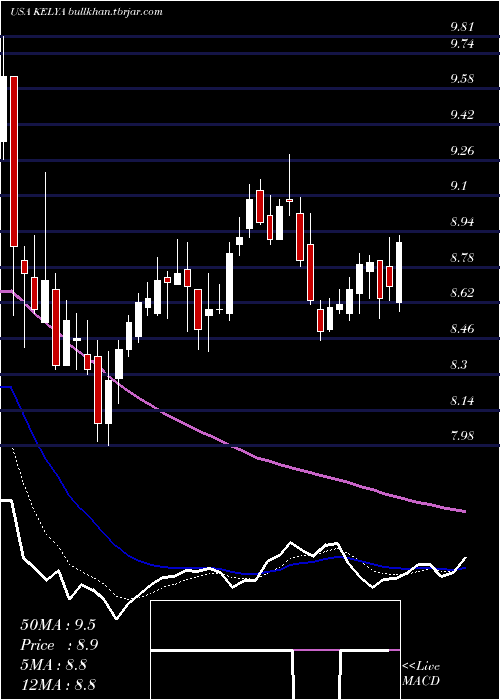Click the 8.46 price axis label
The height and width of the screenshot is (700, 500).
(462, 329)
